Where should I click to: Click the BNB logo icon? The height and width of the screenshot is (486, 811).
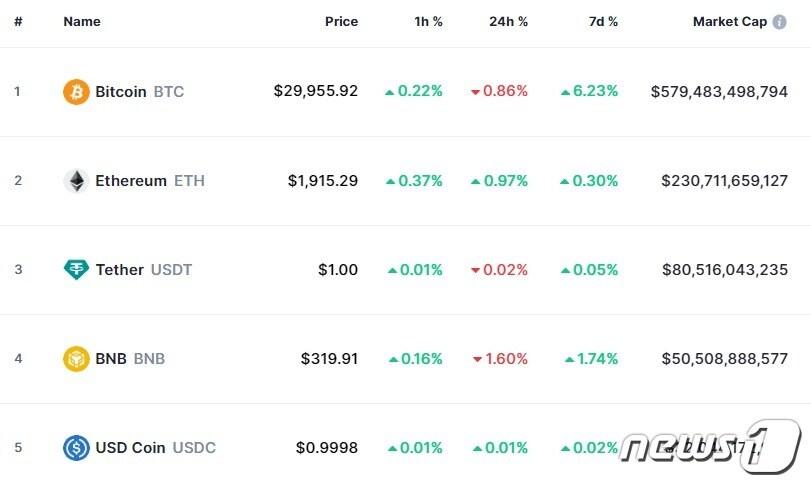click(x=76, y=359)
